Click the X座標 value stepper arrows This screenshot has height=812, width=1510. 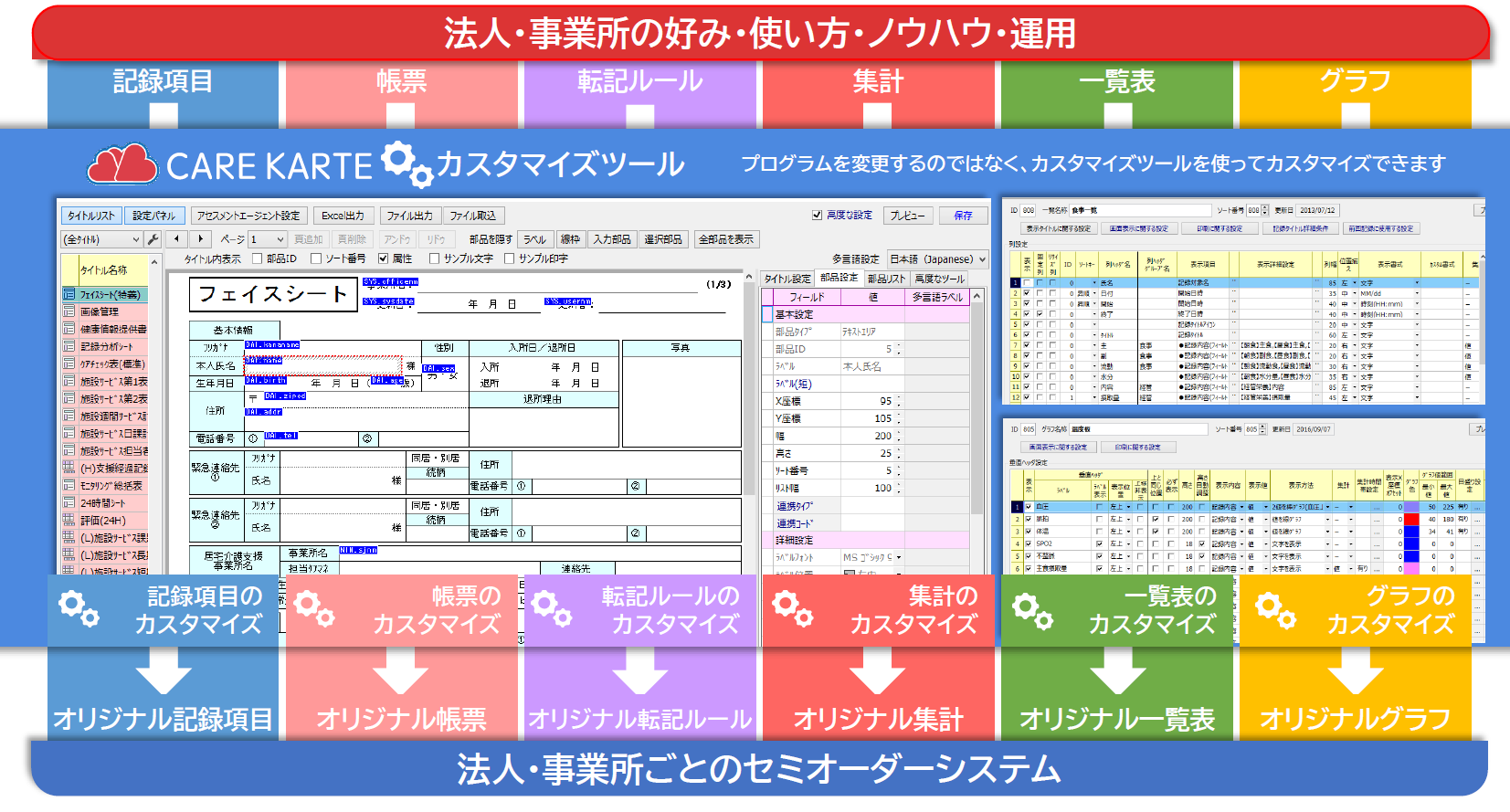click(899, 401)
